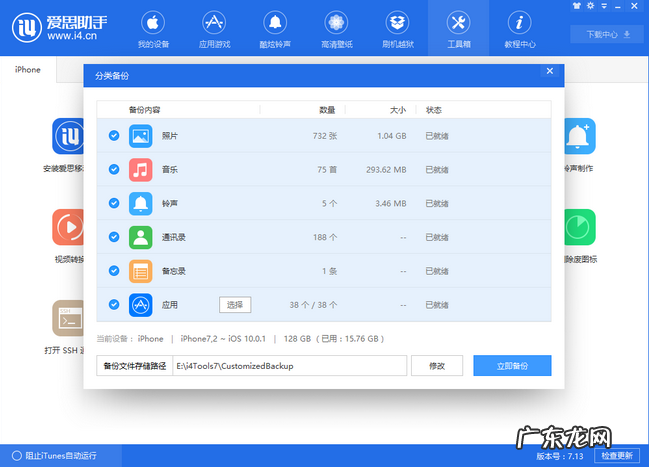The height and width of the screenshot is (467, 650).
Task: Click the 音乐 music note icon
Action: [141, 169]
